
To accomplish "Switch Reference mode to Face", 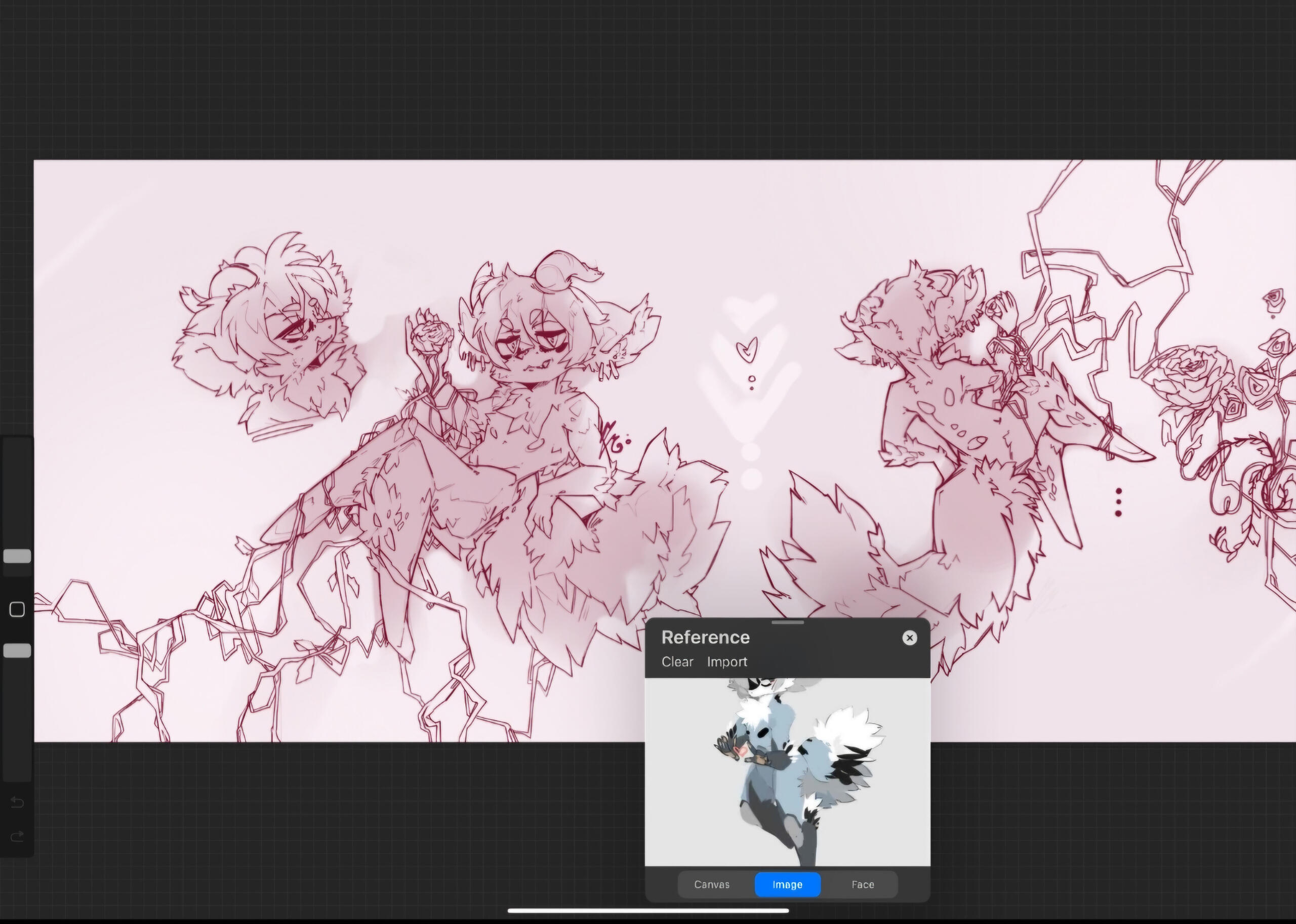I will coord(862,884).
